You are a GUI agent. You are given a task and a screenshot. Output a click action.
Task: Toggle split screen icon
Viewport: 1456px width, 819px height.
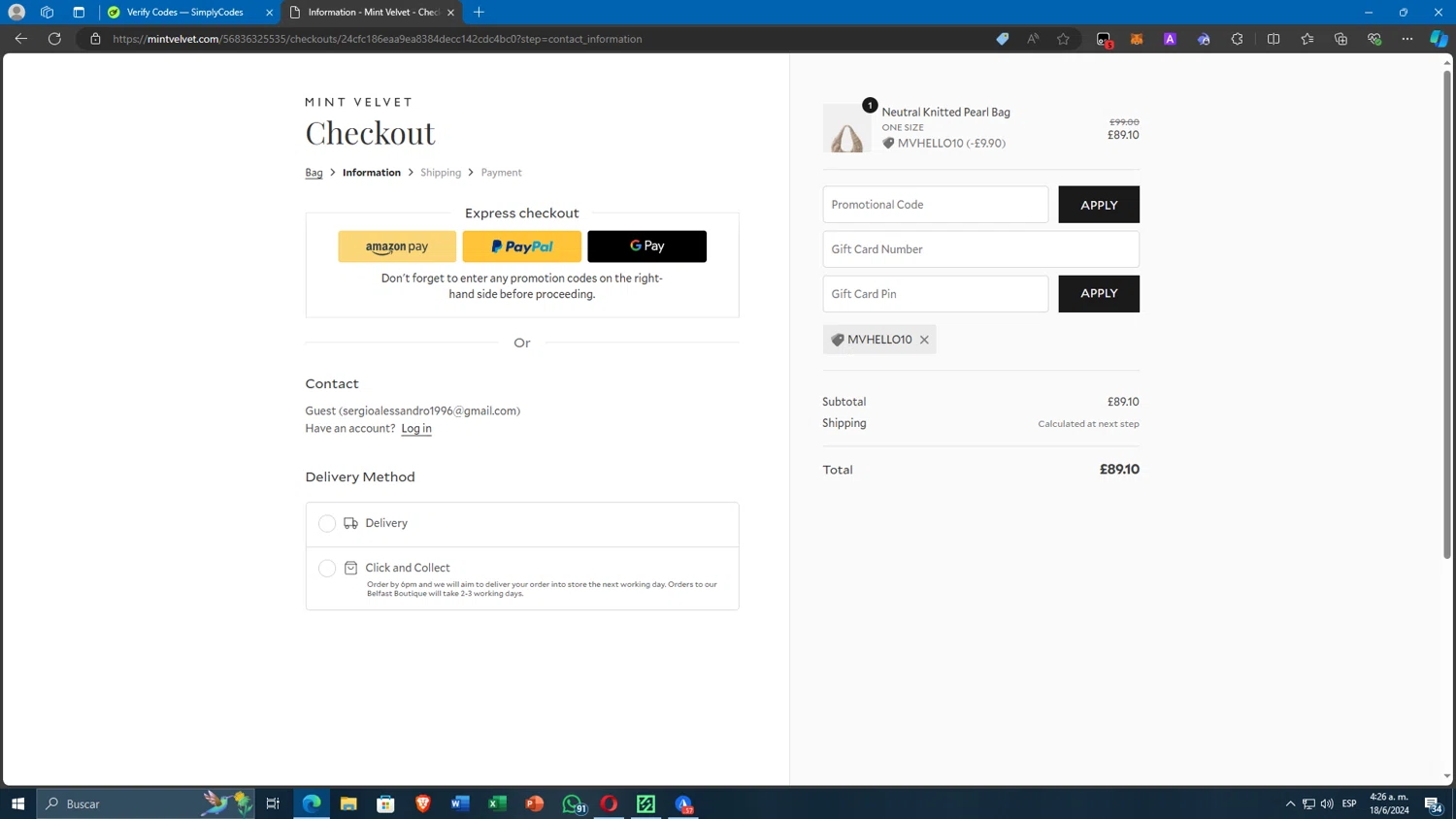click(1274, 39)
